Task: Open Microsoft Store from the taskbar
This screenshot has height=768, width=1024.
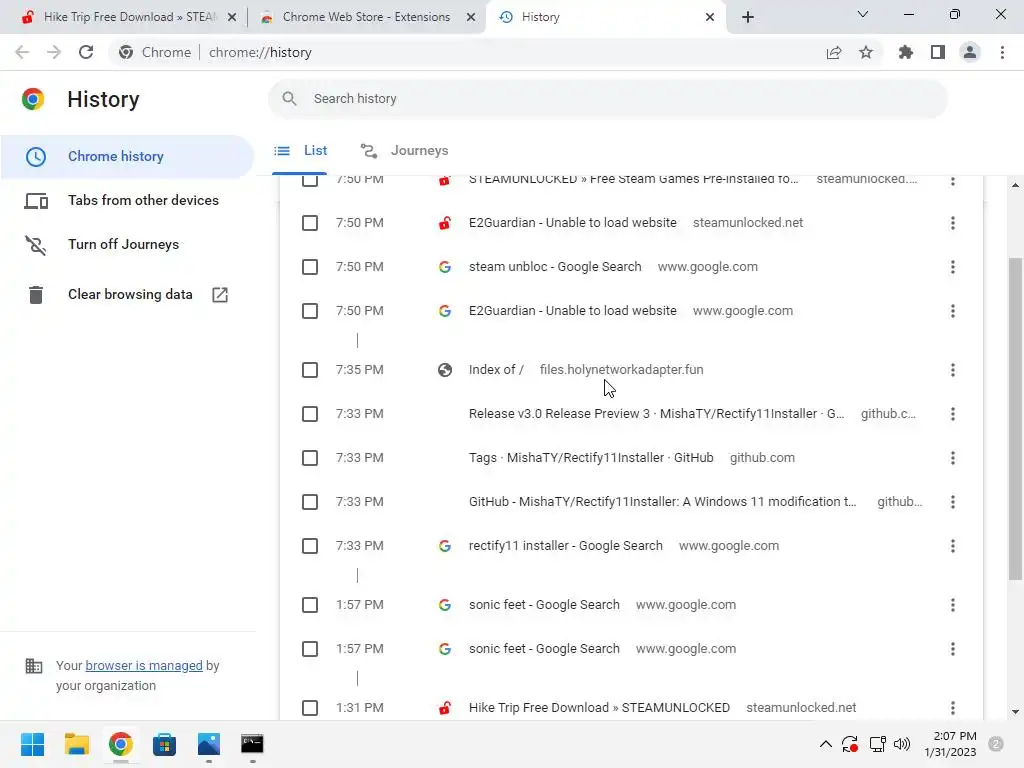Action: point(165,744)
